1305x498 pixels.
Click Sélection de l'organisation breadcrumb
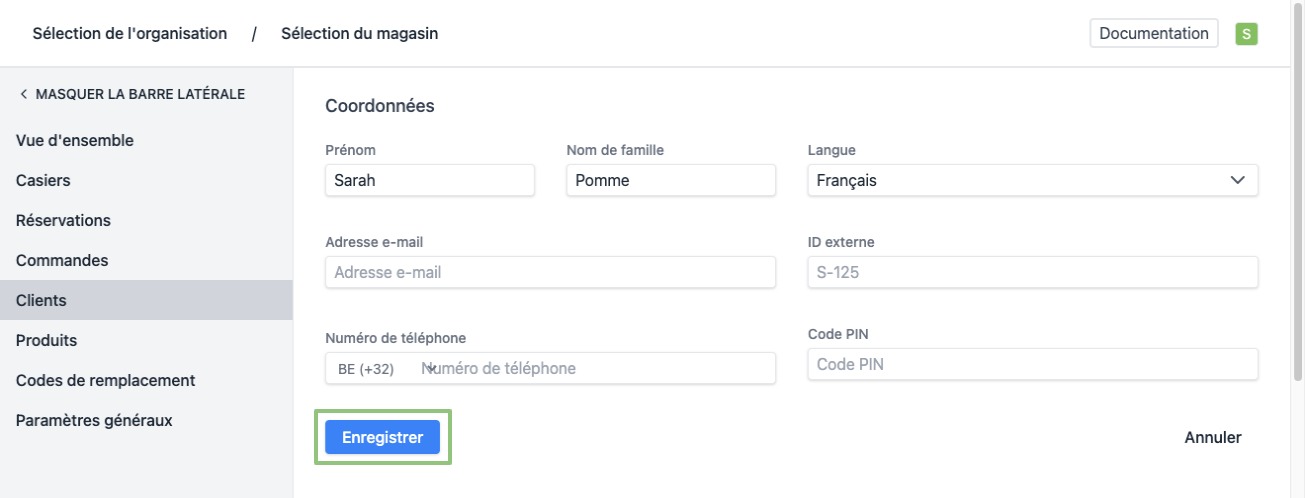pyautogui.click(x=130, y=34)
